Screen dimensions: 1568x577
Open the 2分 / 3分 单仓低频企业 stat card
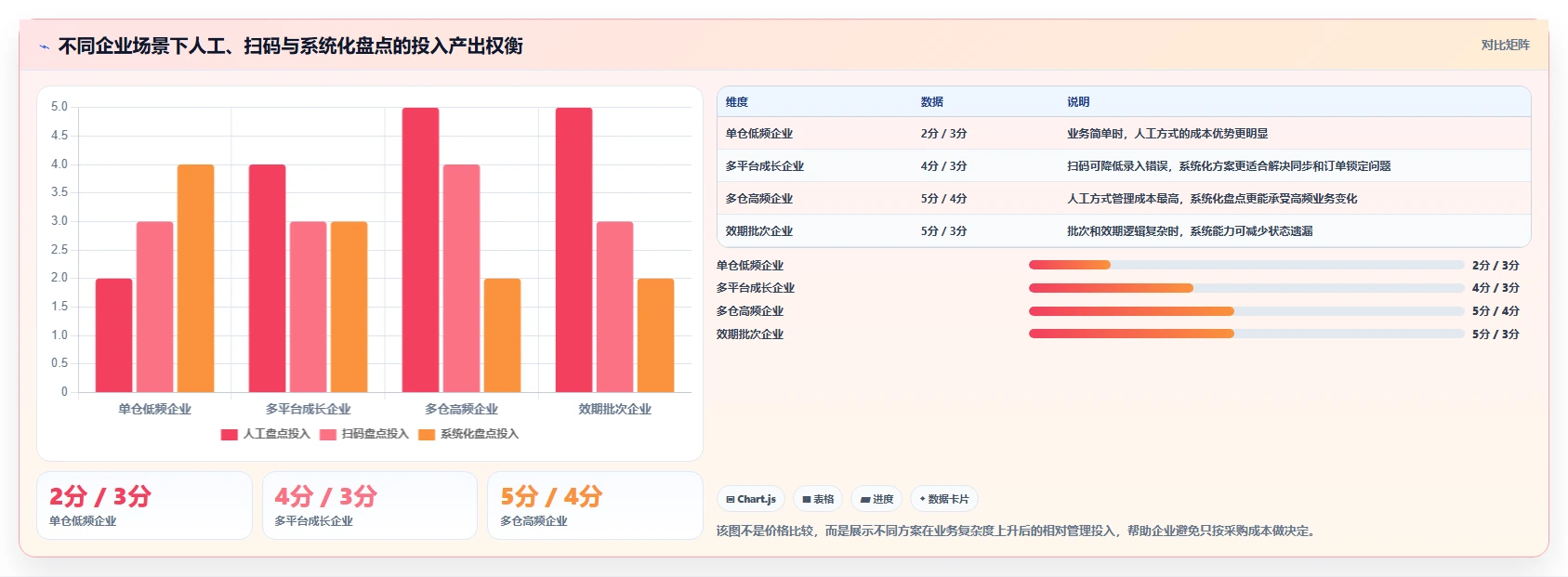coord(144,505)
